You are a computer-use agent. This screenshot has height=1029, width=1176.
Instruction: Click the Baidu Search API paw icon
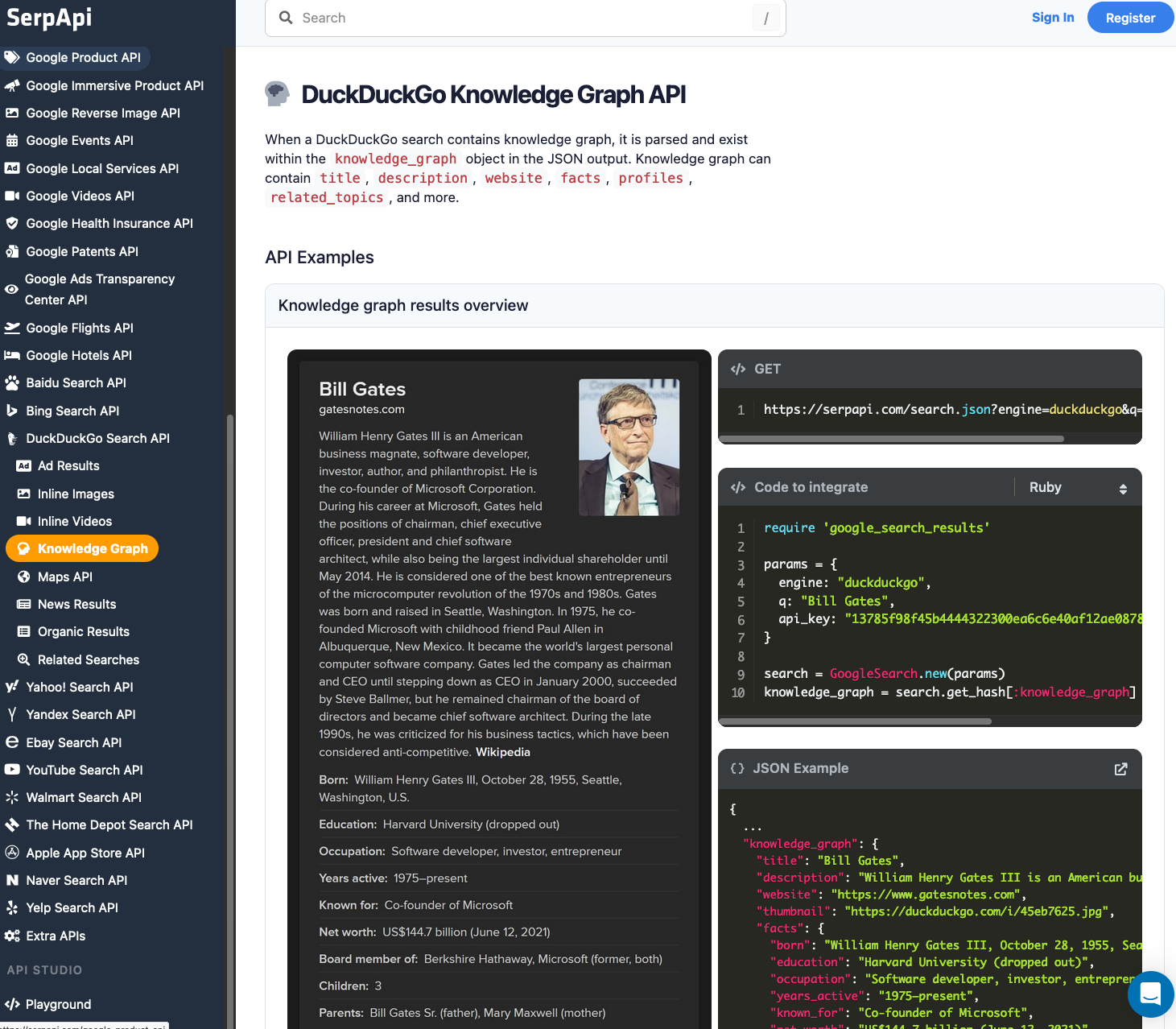pyautogui.click(x=12, y=382)
